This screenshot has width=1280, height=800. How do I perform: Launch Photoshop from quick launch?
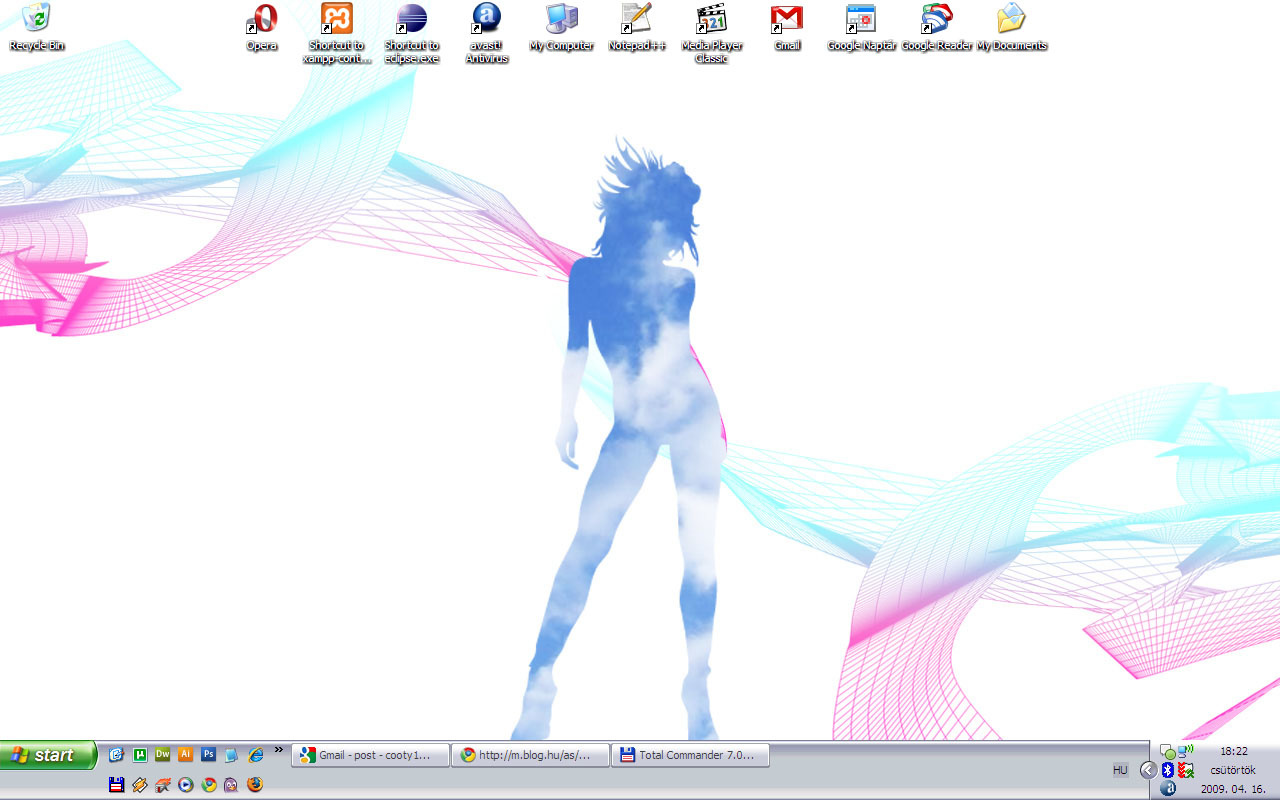click(209, 755)
